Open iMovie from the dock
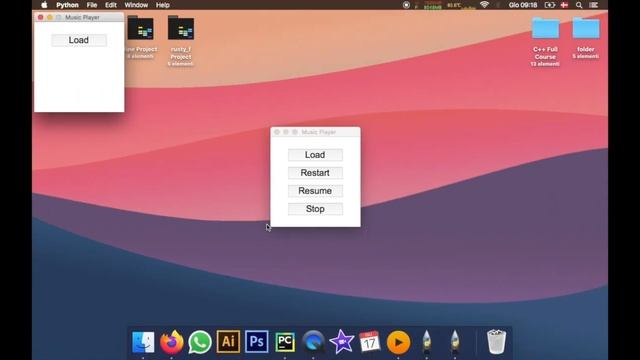This screenshot has width=640, height=360. point(342,342)
